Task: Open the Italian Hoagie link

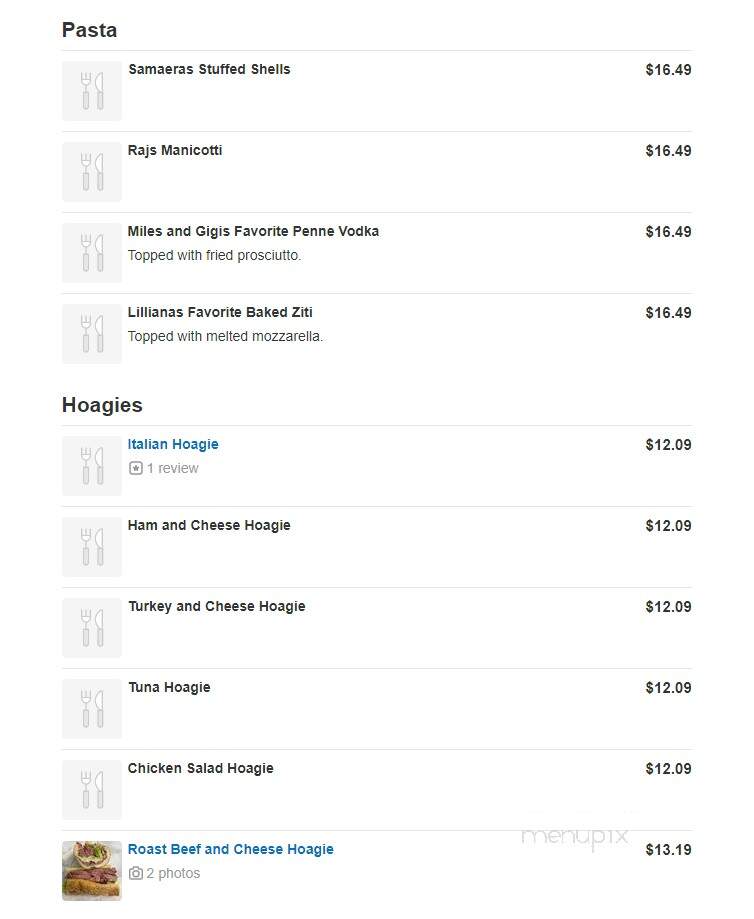Action: [x=173, y=444]
